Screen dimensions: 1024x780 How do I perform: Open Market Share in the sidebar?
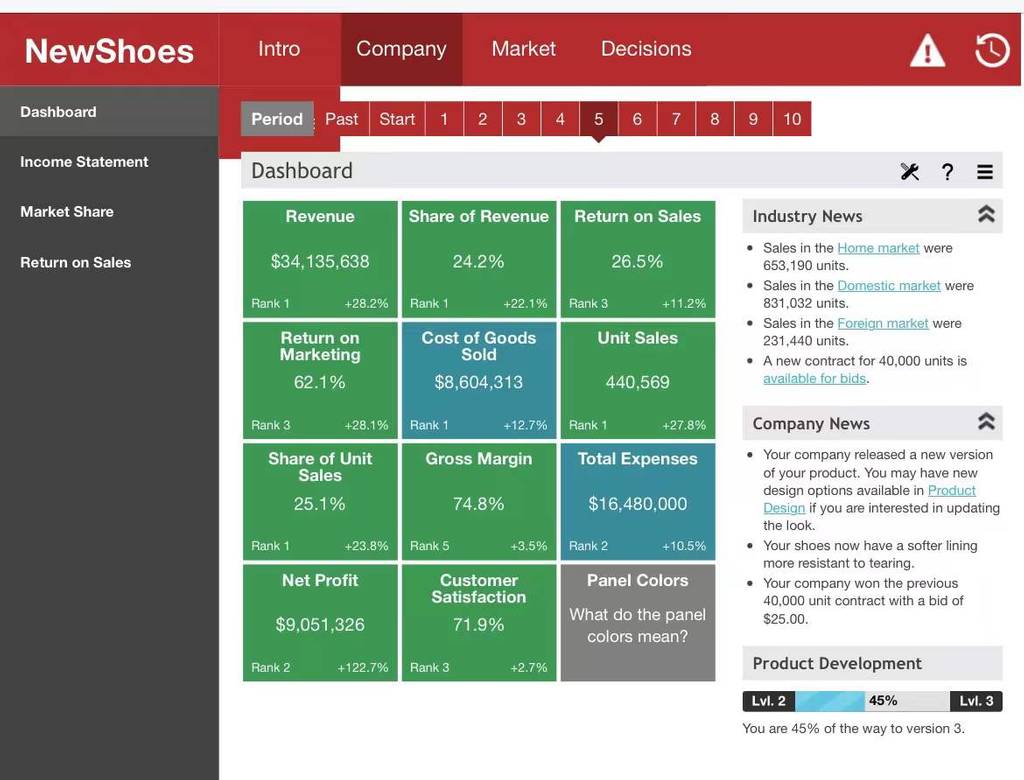(x=67, y=212)
